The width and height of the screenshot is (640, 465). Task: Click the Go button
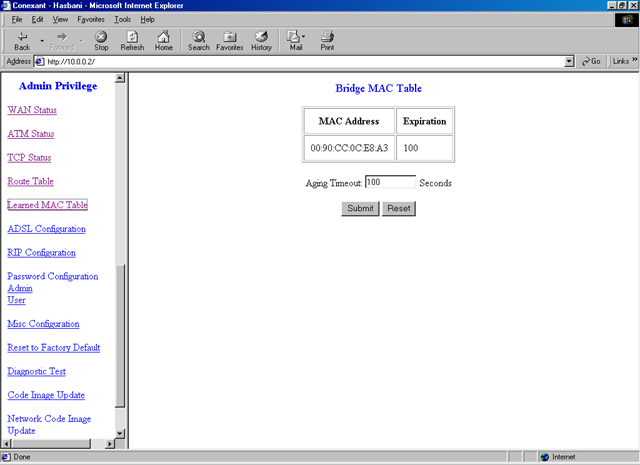click(591, 61)
